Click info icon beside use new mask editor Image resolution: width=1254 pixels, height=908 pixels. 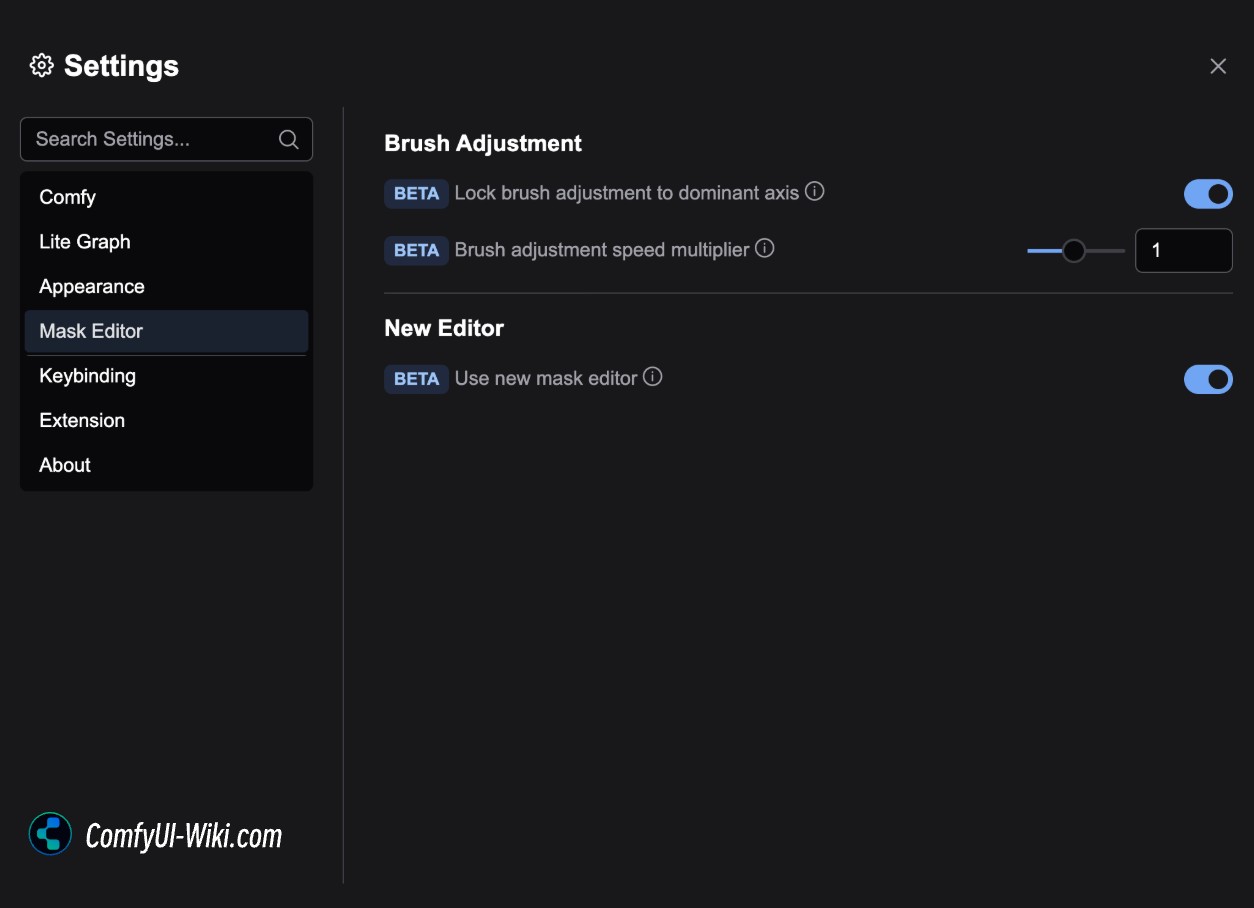(x=653, y=377)
